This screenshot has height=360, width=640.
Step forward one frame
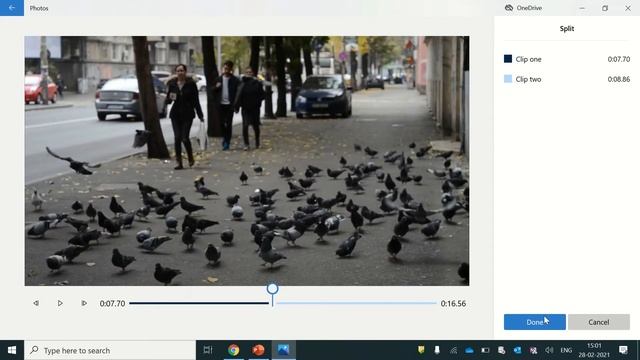tap(84, 303)
